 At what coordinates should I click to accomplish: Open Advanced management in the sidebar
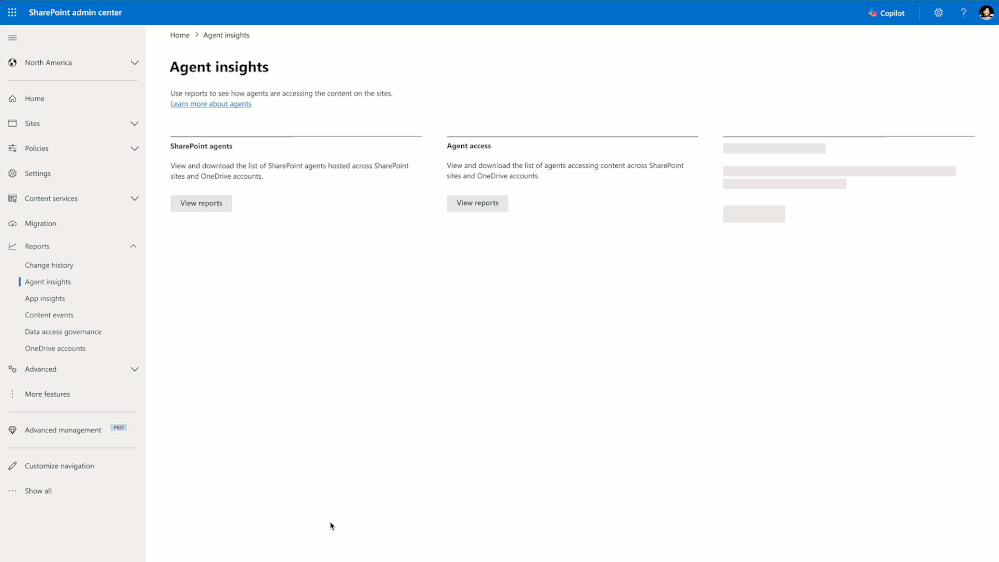[x=63, y=430]
